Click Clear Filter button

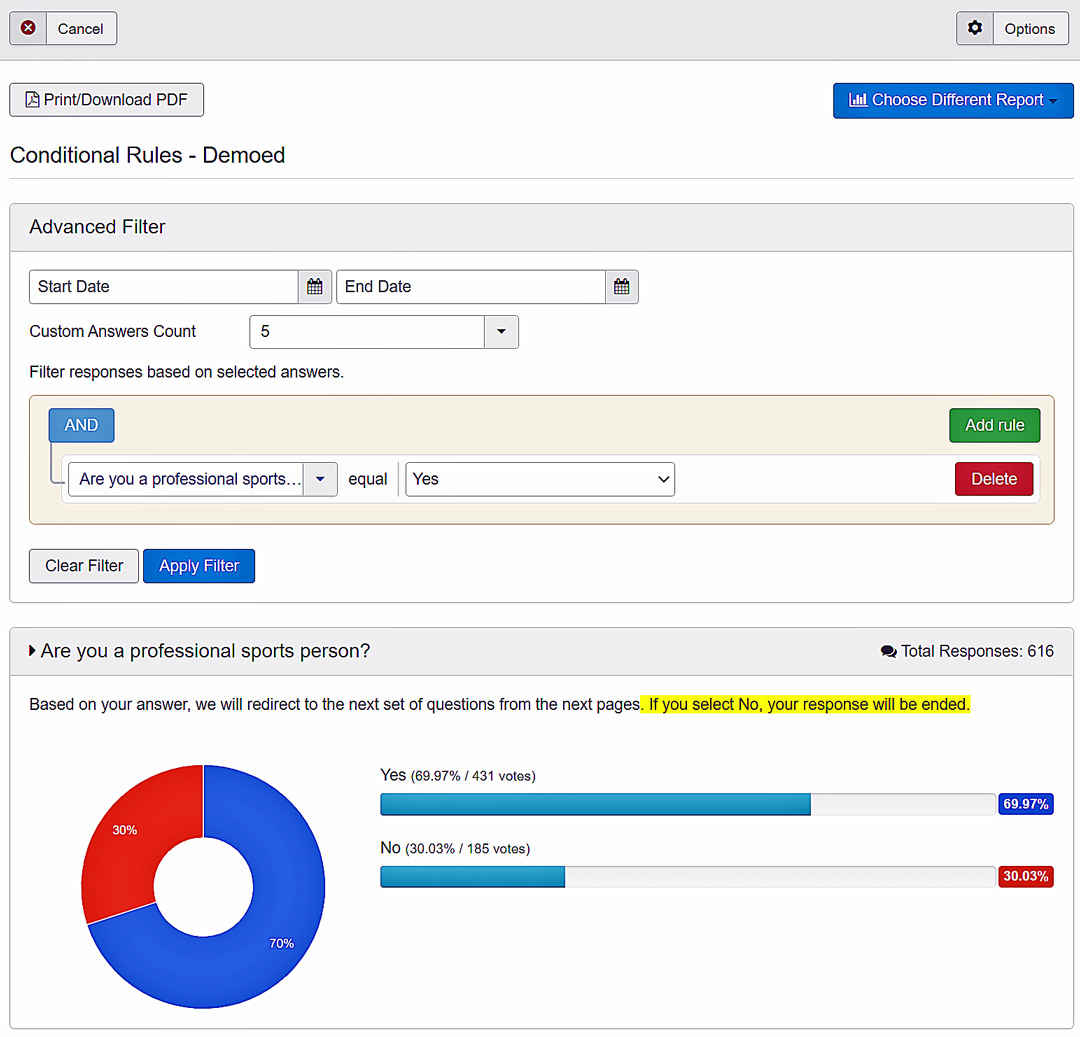(x=84, y=566)
